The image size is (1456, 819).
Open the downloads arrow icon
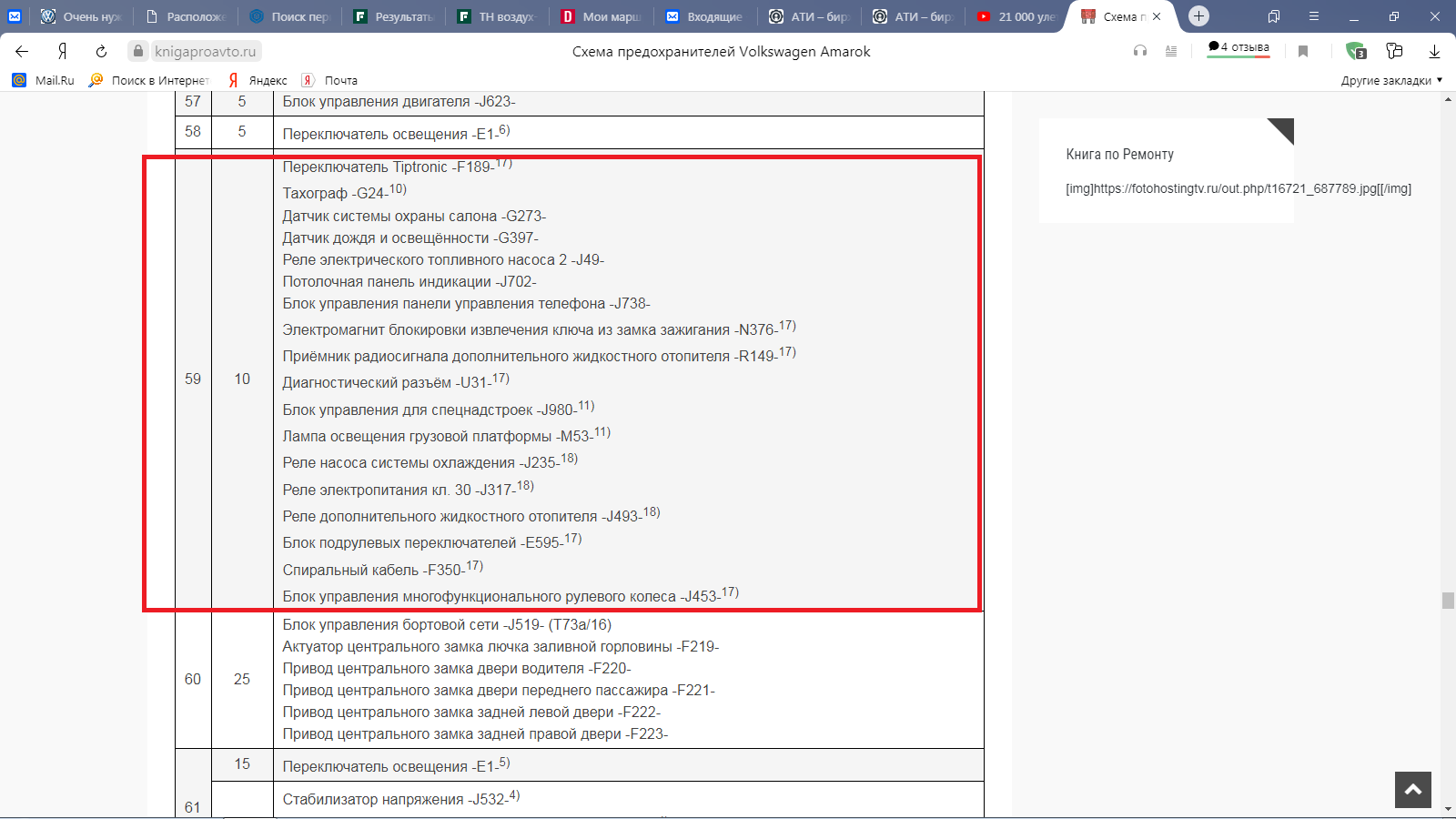1434,52
